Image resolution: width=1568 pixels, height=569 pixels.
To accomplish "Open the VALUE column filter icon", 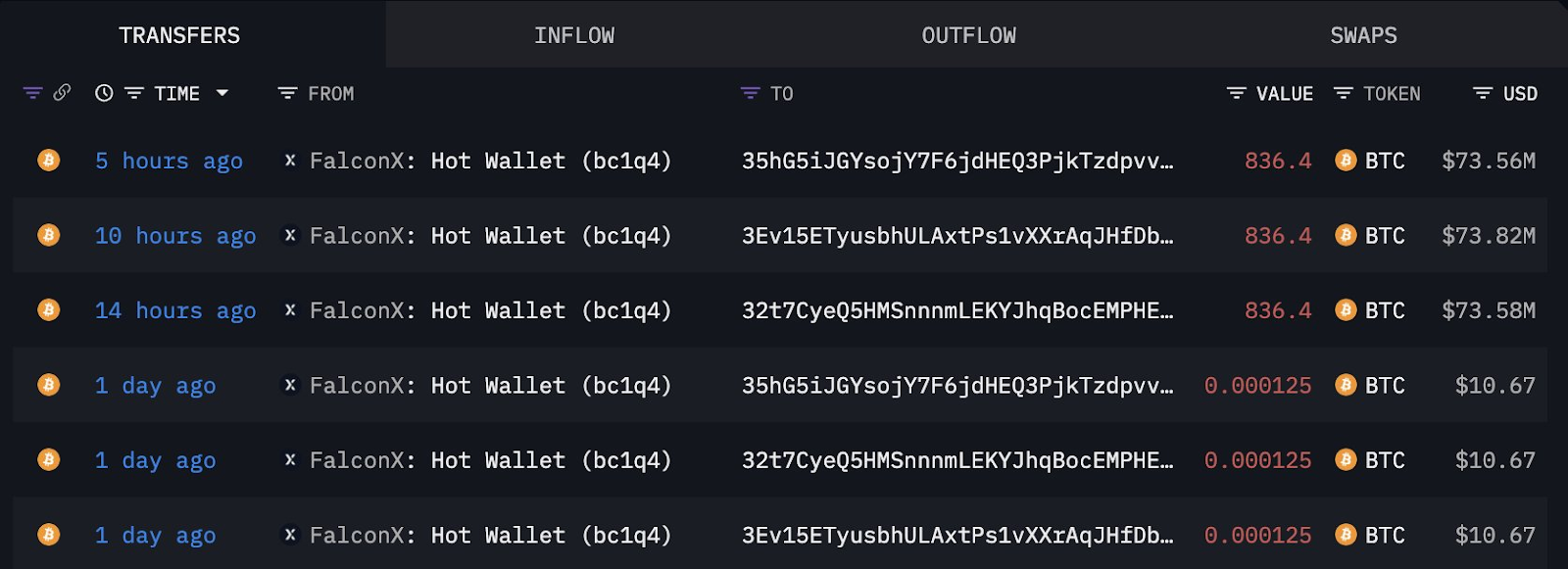I will (x=1237, y=93).
